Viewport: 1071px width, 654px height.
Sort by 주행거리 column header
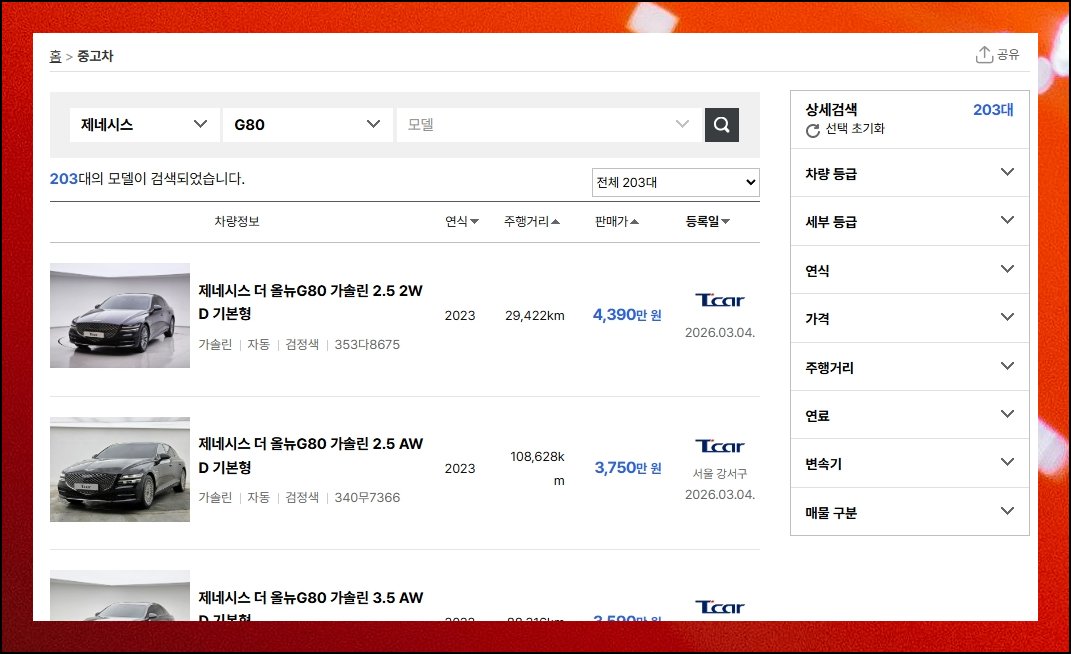coord(531,221)
